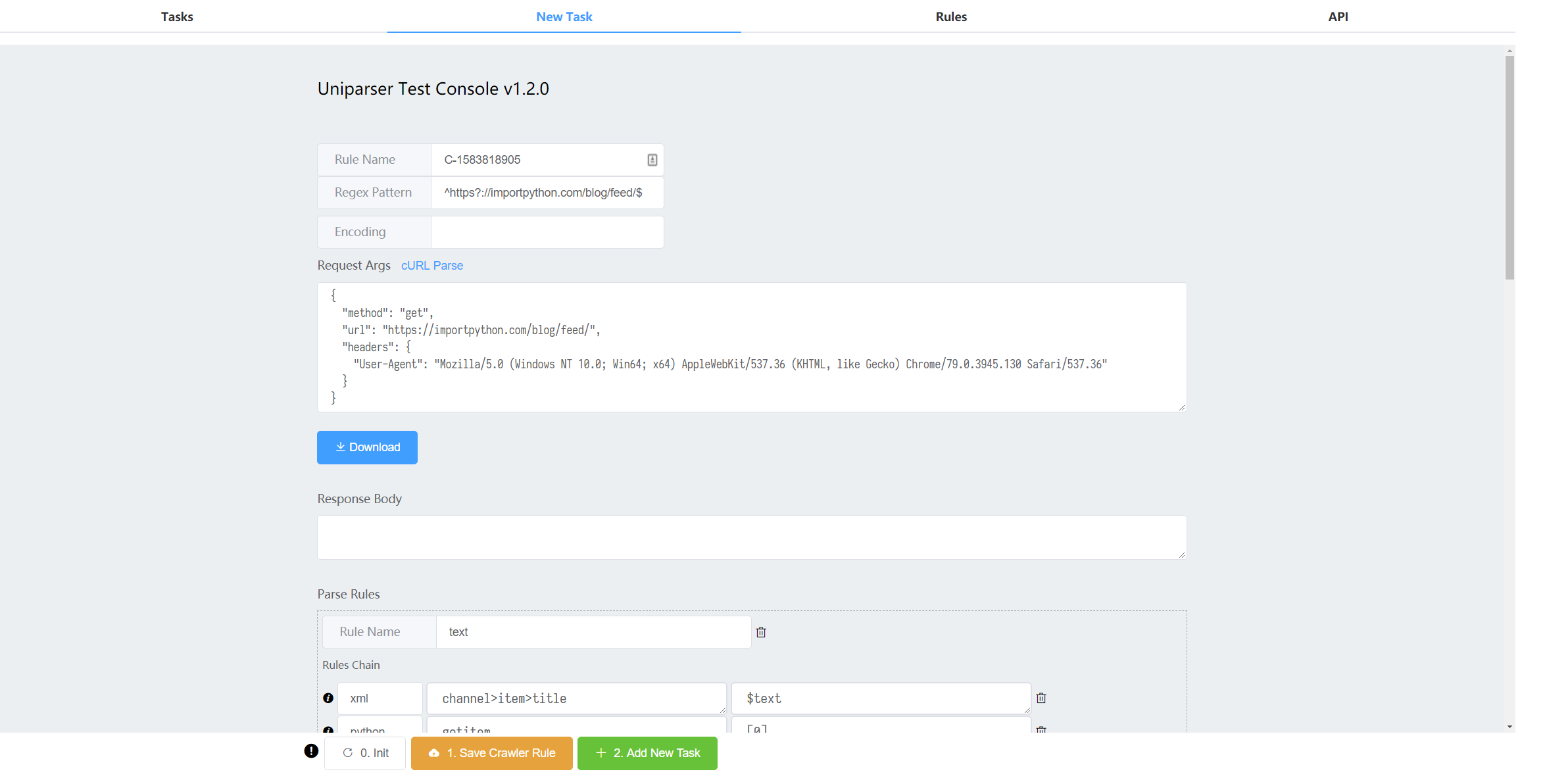Image resolution: width=1547 pixels, height=784 pixels.
Task: Click 1. Save Crawler Rule button
Action: (x=492, y=753)
